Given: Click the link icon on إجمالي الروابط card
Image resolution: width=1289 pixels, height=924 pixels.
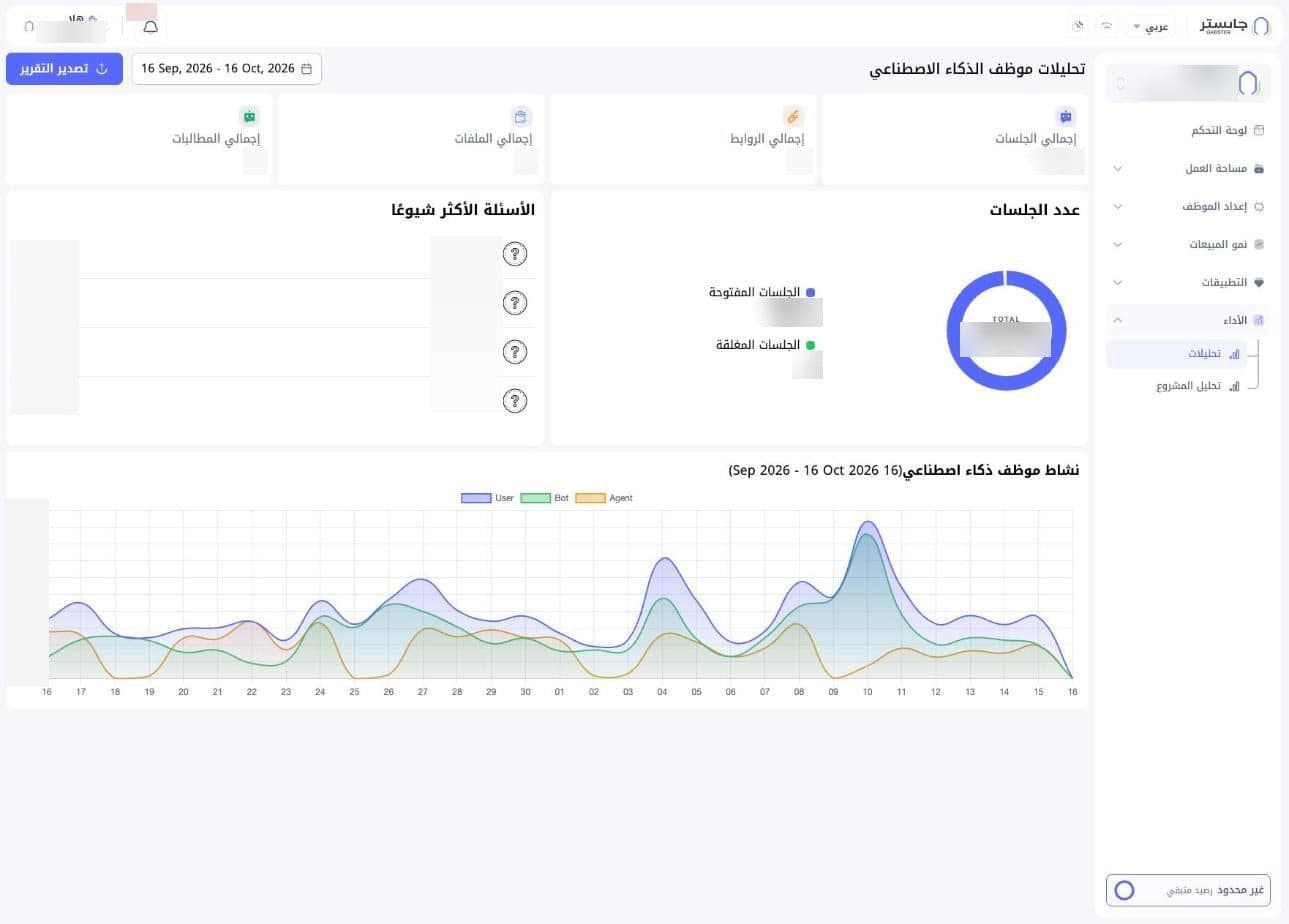Looking at the screenshot, I should [x=793, y=116].
